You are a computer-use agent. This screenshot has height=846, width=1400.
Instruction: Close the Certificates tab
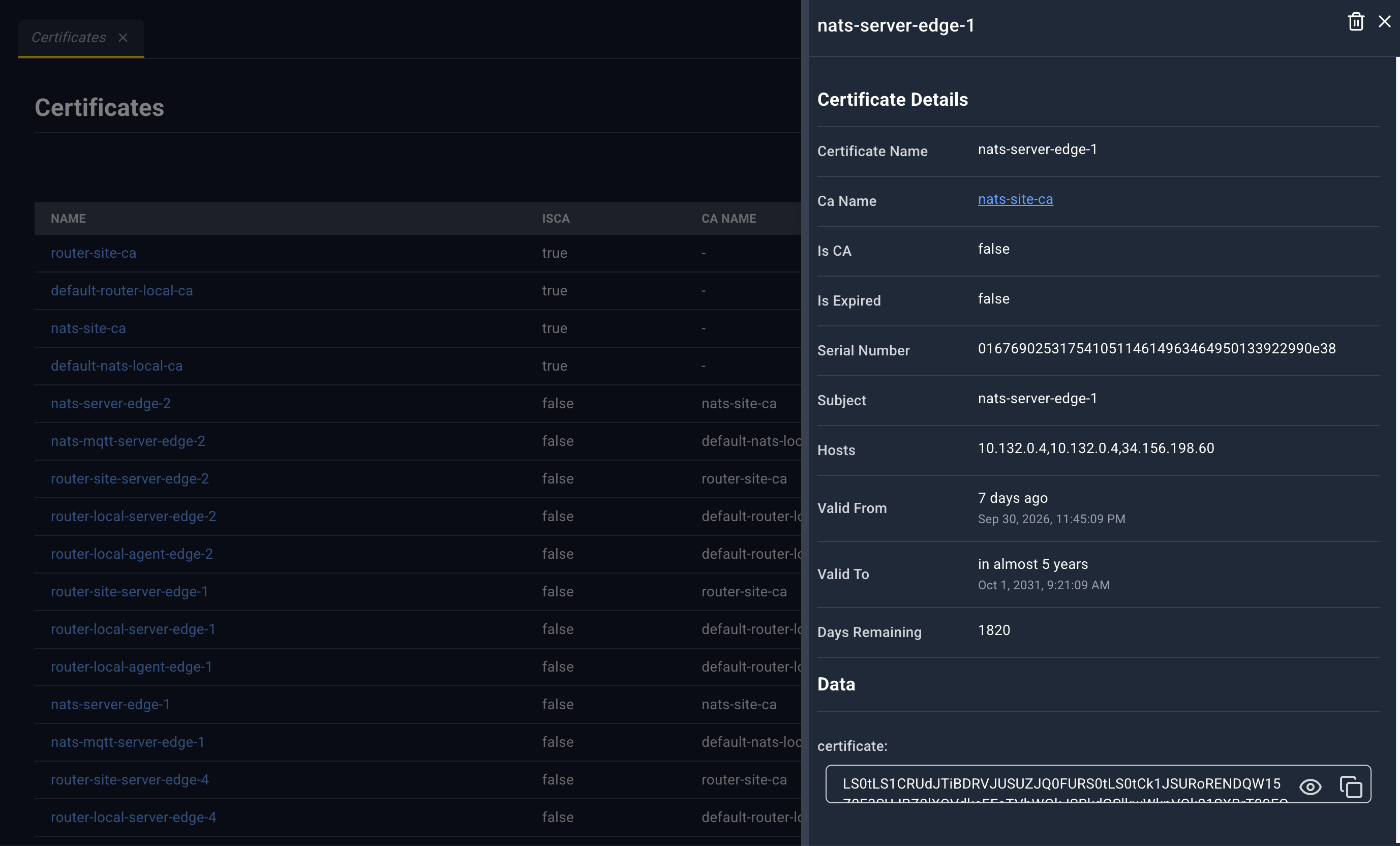tap(123, 38)
